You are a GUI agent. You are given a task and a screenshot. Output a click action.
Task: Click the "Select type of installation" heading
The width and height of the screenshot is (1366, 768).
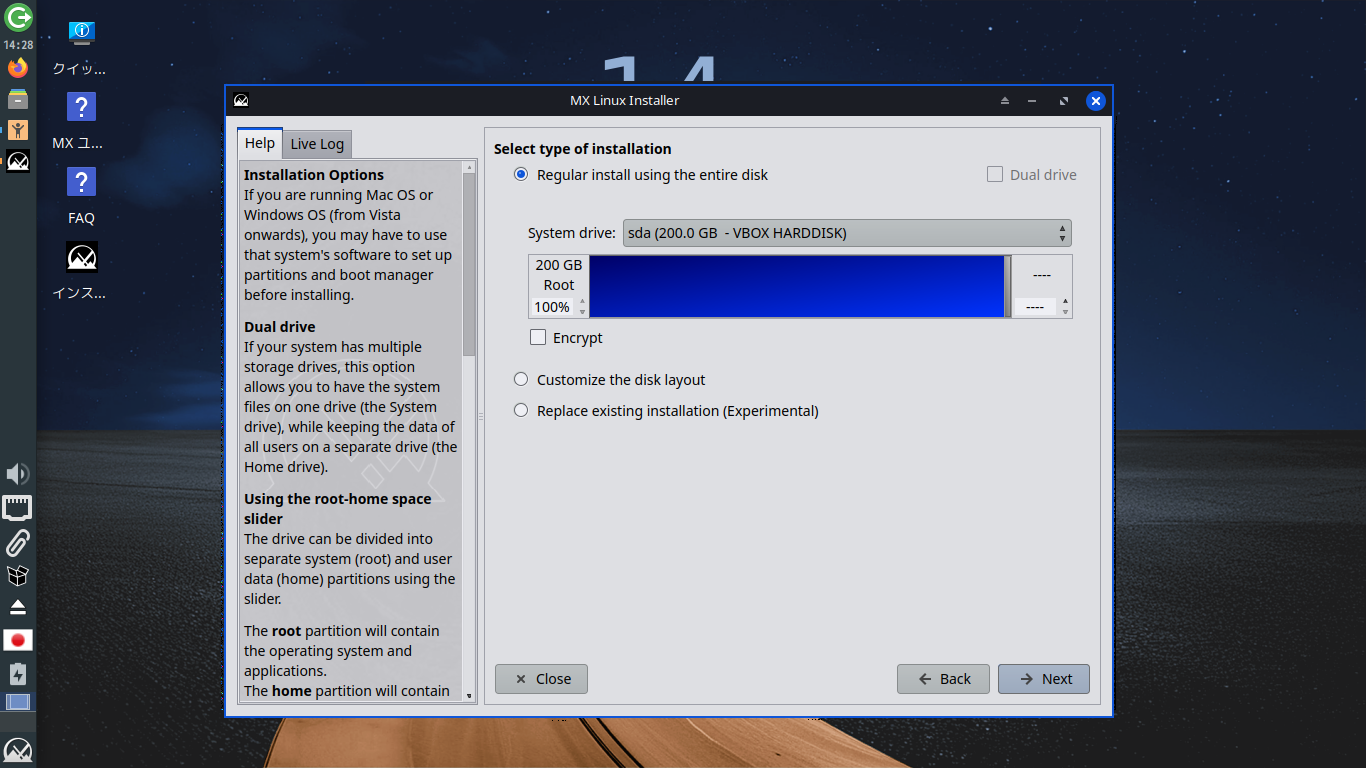[583, 149]
